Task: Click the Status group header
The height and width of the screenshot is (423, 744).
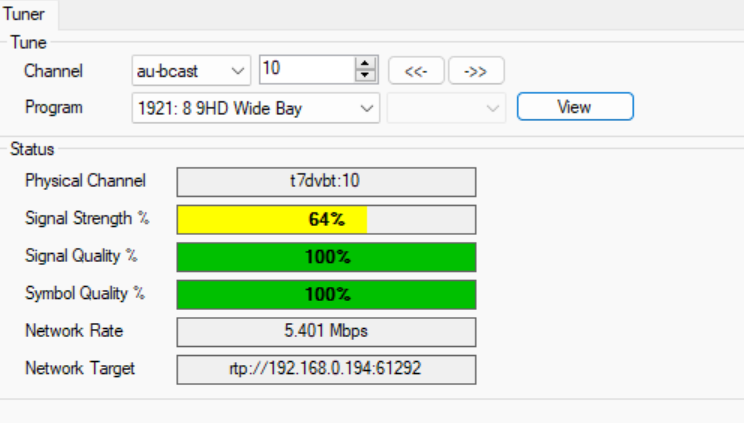Action: [x=32, y=149]
